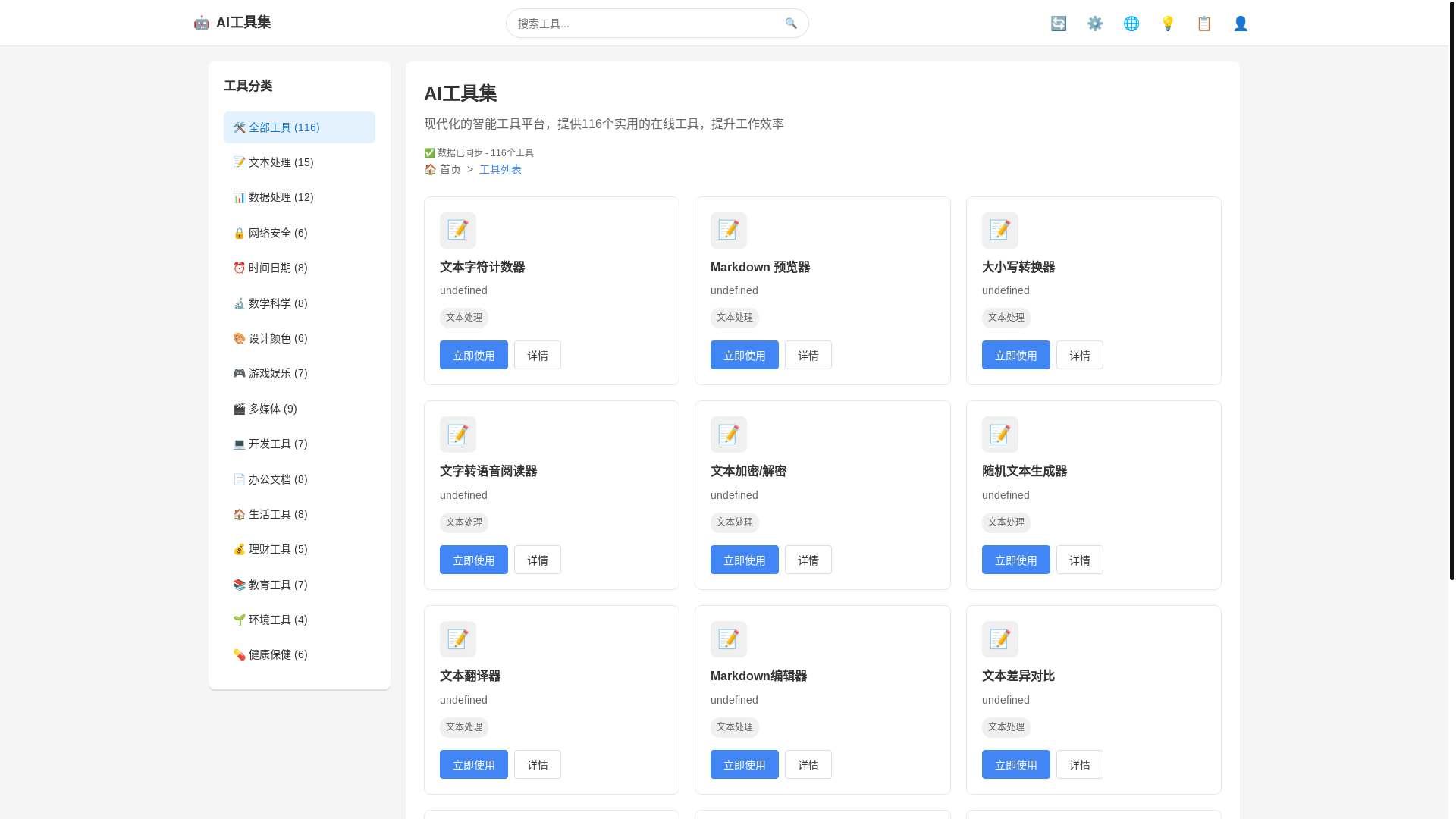View 详情 for 文本加密/解密
Image resolution: width=1456 pixels, height=819 pixels.
tap(808, 560)
